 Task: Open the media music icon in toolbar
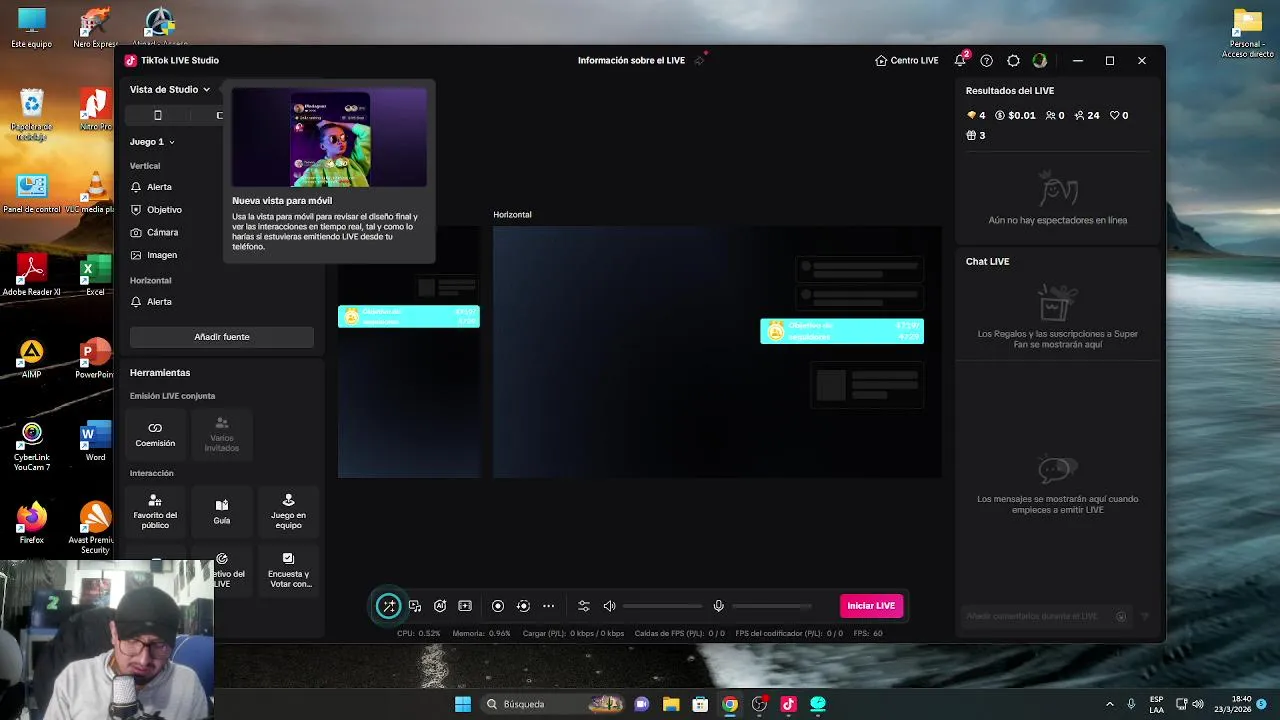click(415, 606)
